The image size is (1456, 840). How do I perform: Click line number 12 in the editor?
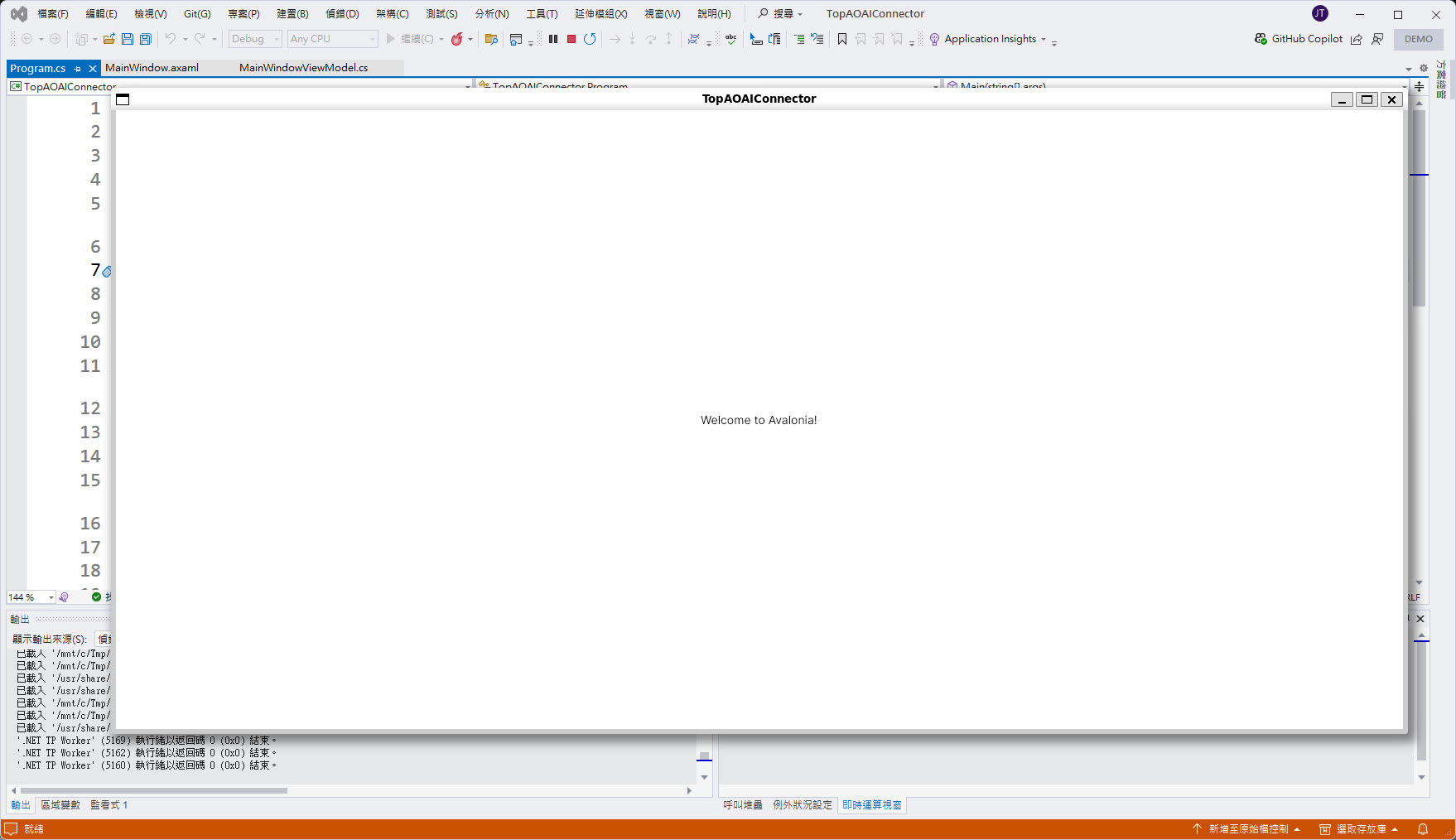pyautogui.click(x=89, y=408)
